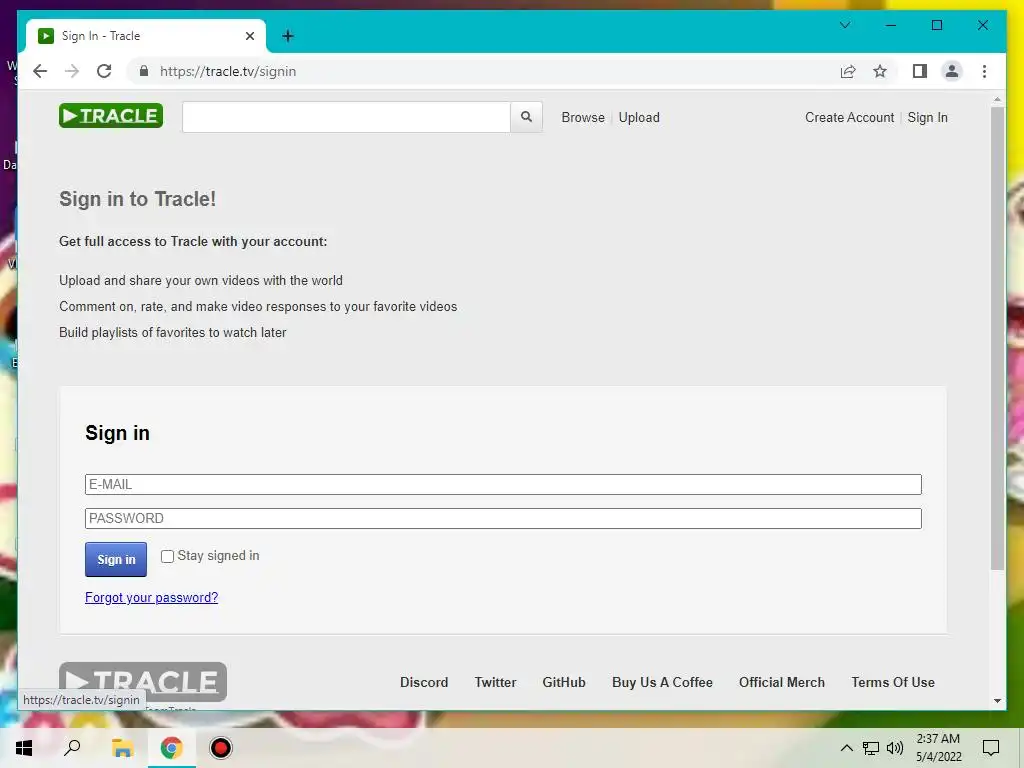This screenshot has height=768, width=1024.
Task: Open File Explorer from the taskbar
Action: pyautogui.click(x=122, y=748)
